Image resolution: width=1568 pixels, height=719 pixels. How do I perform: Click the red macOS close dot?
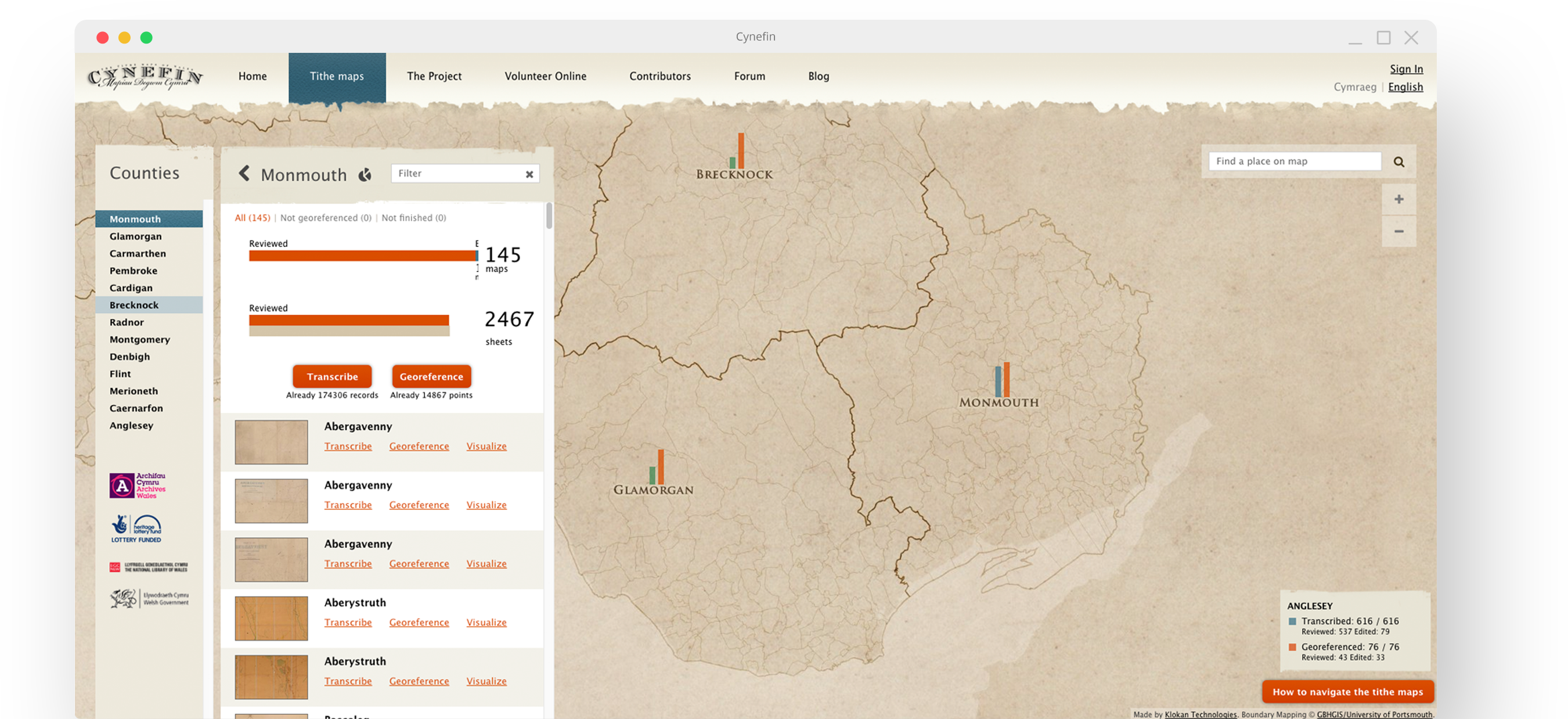[102, 38]
